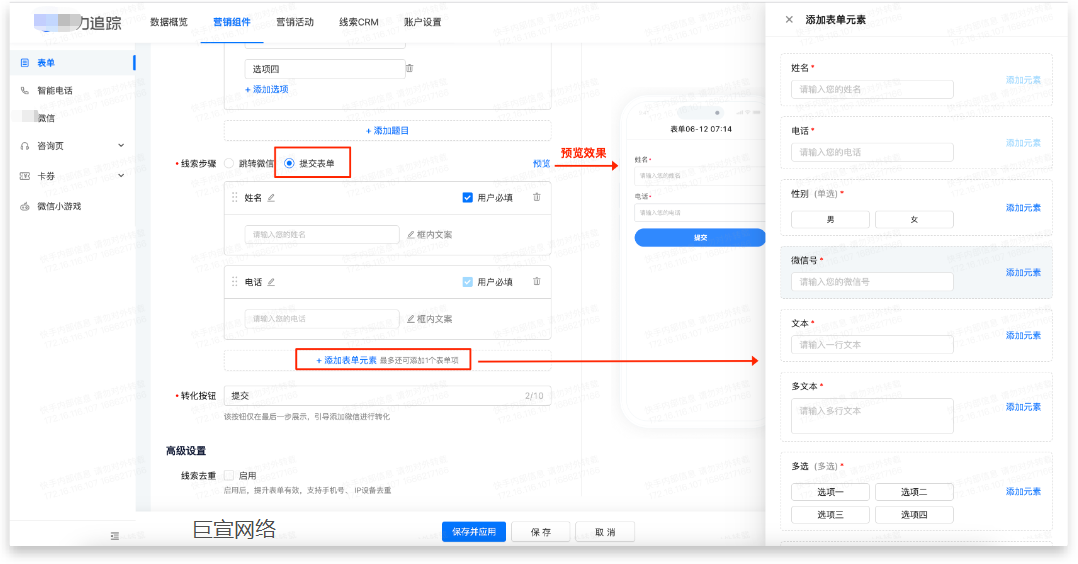This screenshot has height=564, width=1078.
Task: Click the 请输入您的姓名 input in the form editor
Action: pyautogui.click(x=322, y=235)
